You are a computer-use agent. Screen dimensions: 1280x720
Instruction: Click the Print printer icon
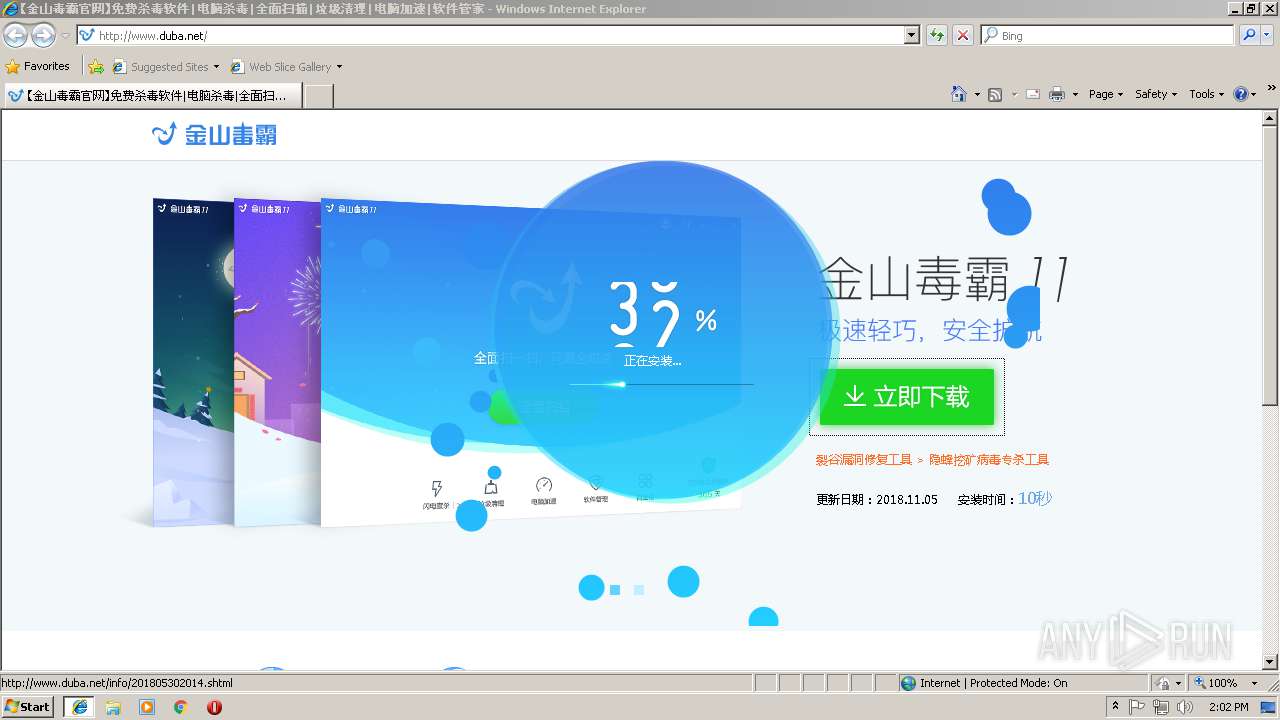(x=1057, y=94)
